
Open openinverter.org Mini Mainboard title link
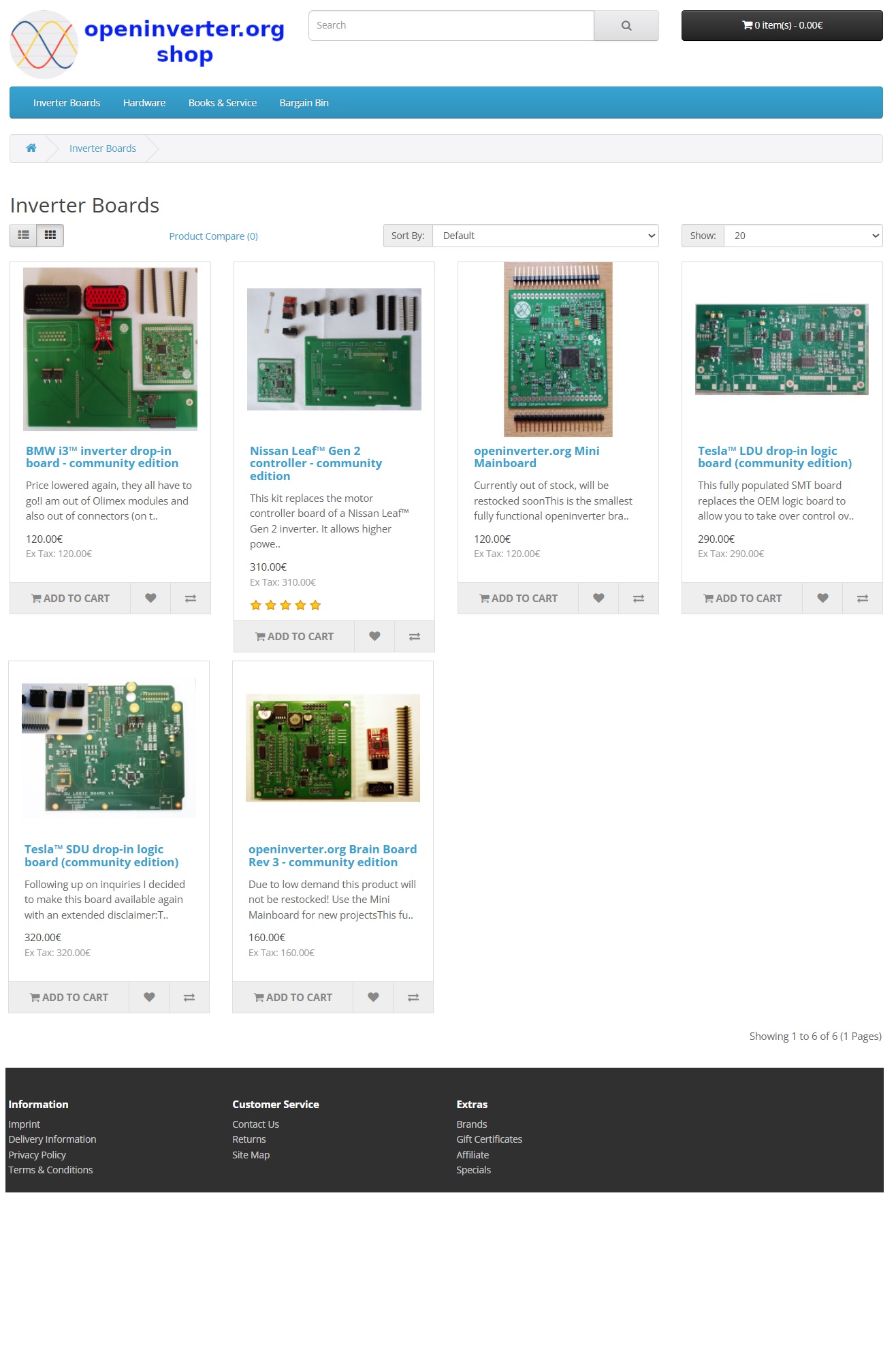click(x=537, y=457)
